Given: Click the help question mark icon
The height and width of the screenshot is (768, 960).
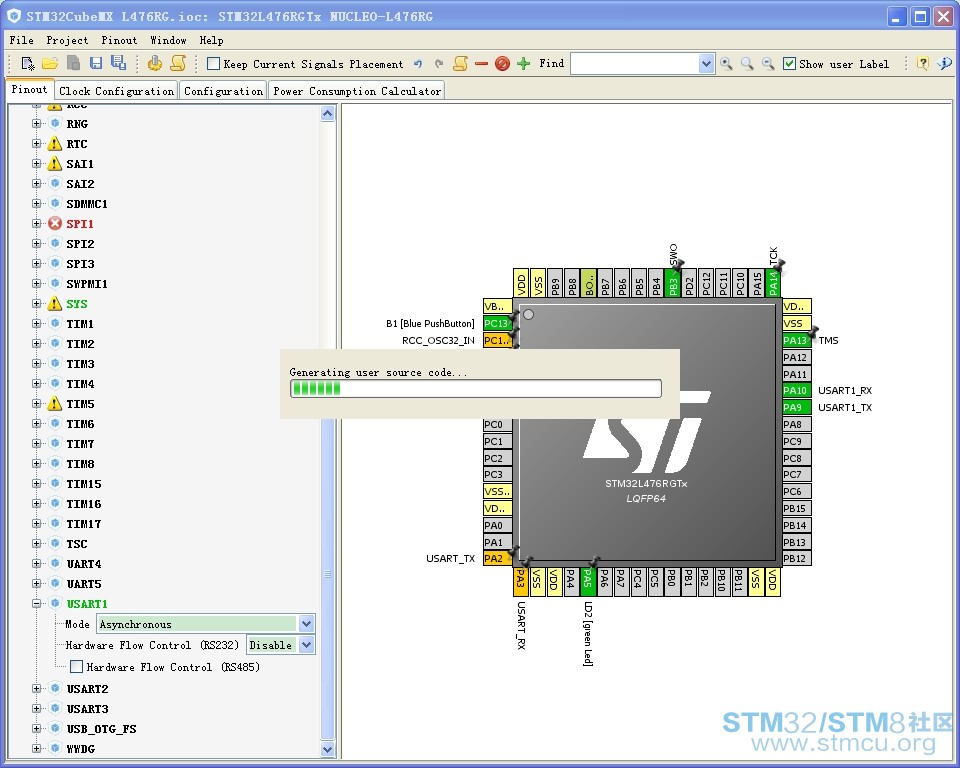Looking at the screenshot, I should 923,64.
